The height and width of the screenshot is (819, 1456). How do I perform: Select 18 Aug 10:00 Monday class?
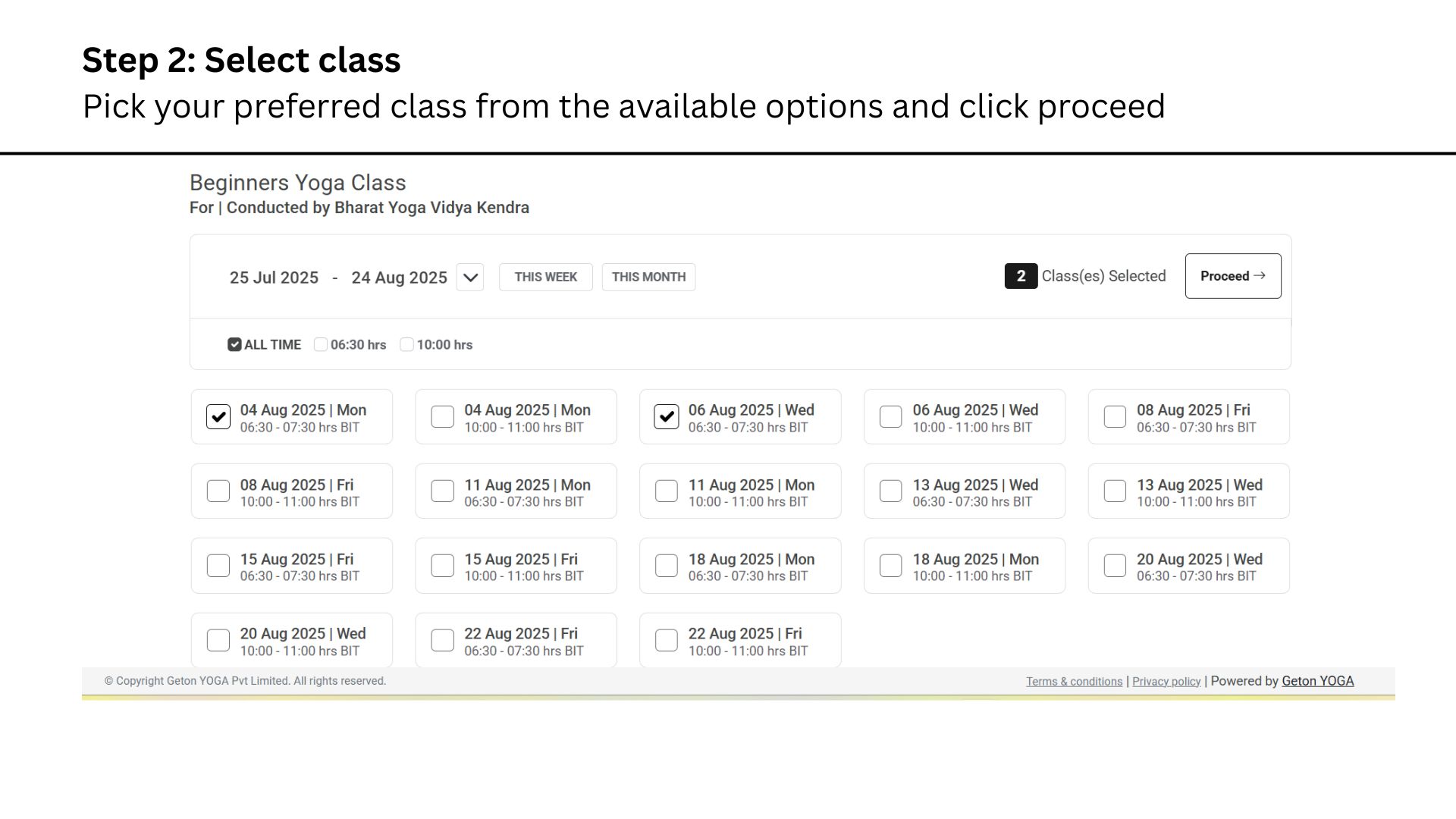pos(890,566)
